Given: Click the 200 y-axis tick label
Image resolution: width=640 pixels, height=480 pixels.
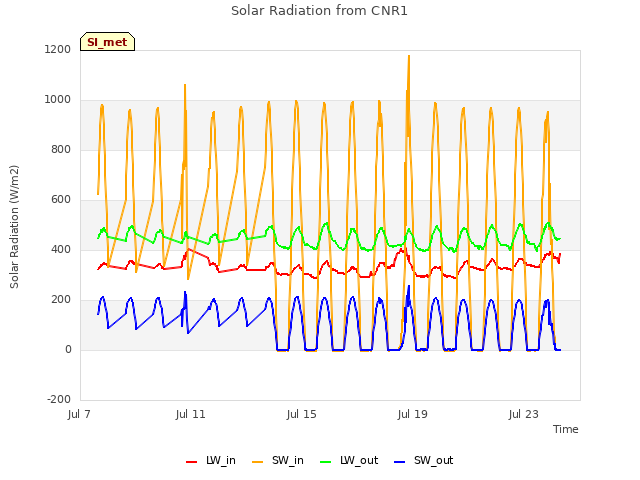Looking at the screenshot, I should (61, 300).
